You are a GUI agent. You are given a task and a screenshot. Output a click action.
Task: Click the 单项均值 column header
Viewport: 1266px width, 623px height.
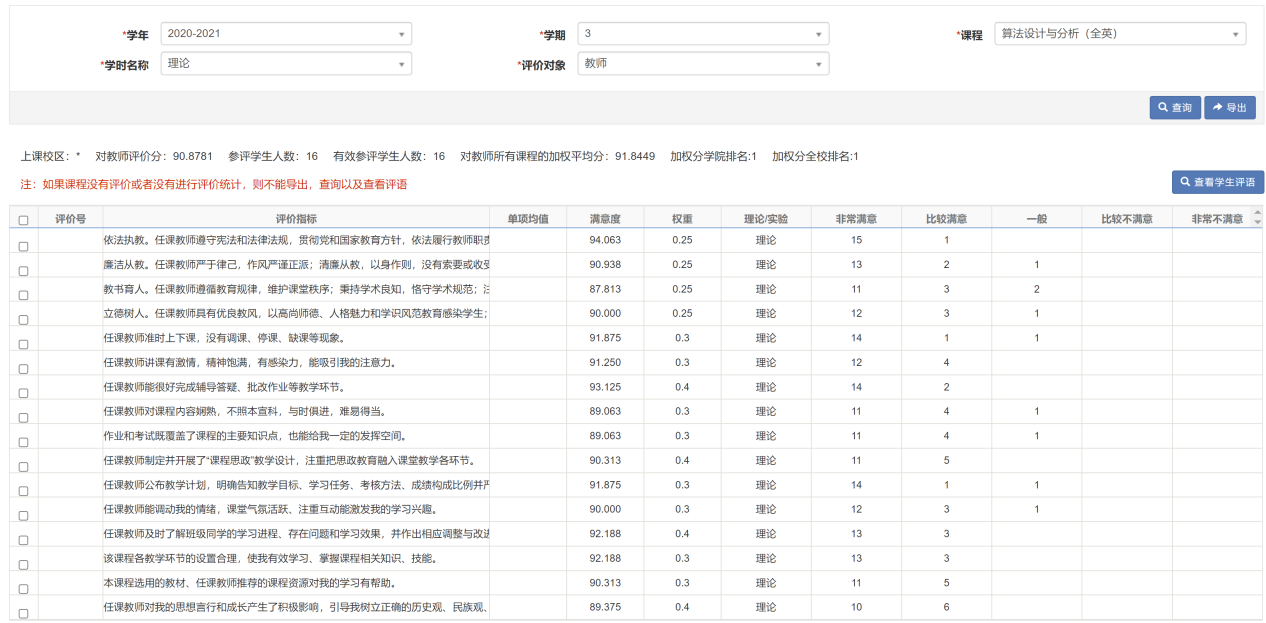pyautogui.click(x=528, y=218)
